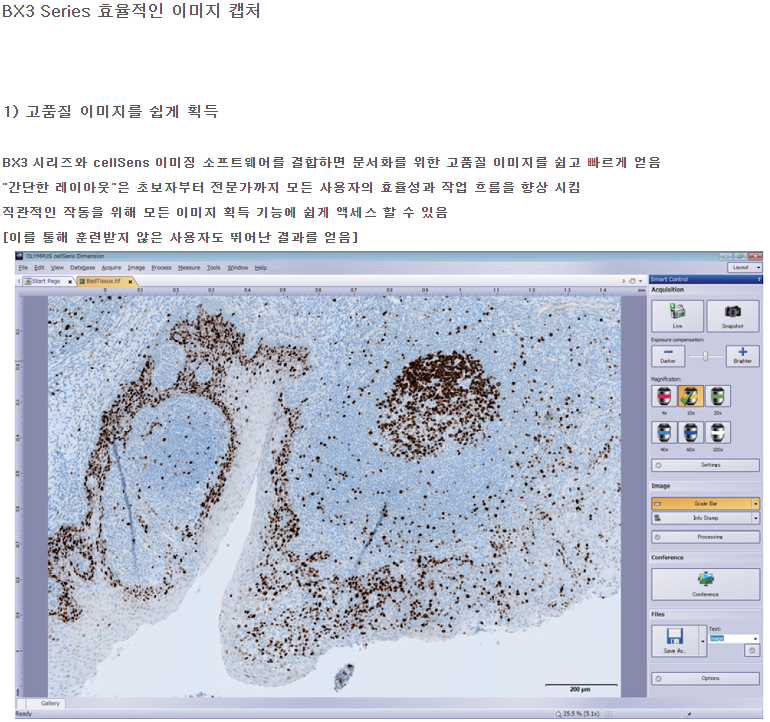This screenshot has height=722, width=770.
Task: Adjust the exposure compensation slider
Action: 704,356
